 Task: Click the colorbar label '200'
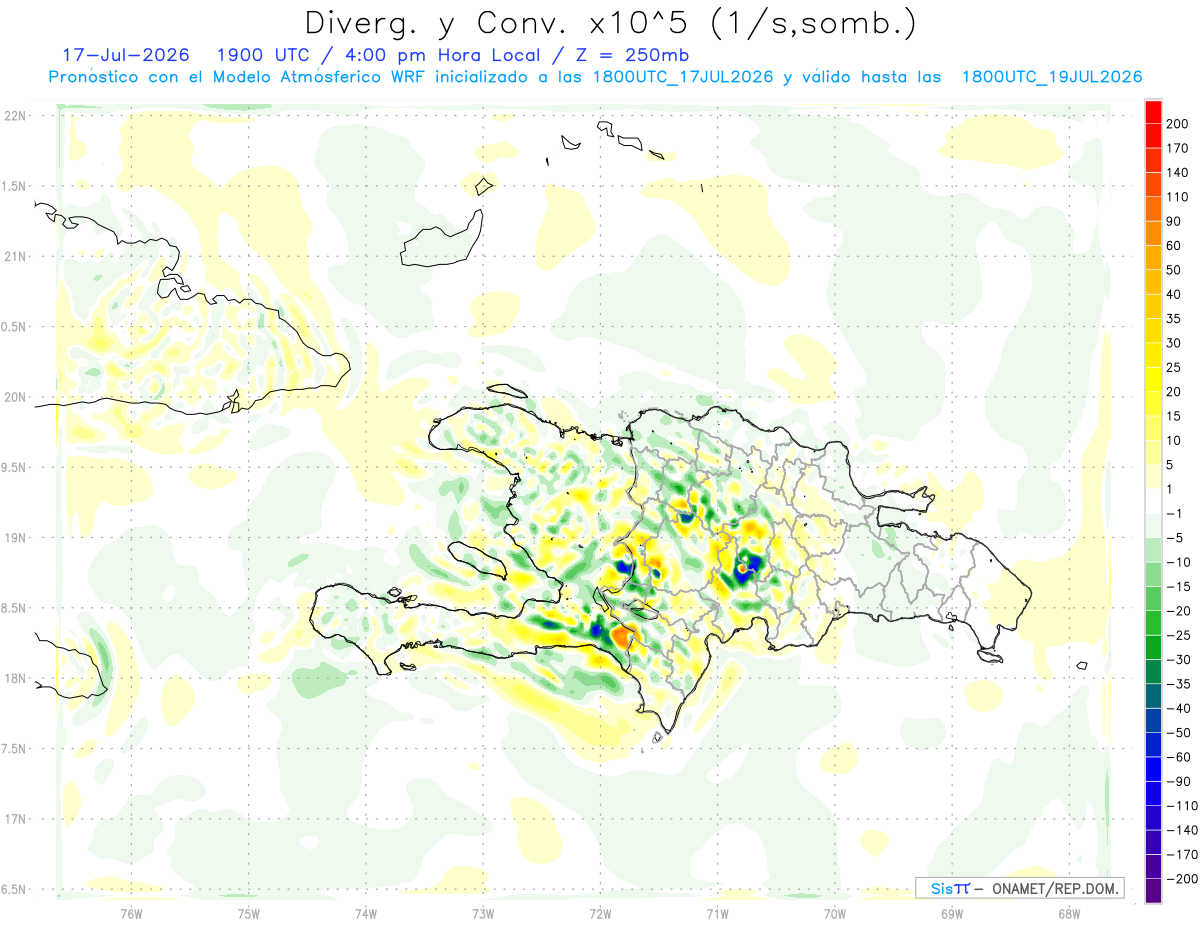(x=1177, y=124)
